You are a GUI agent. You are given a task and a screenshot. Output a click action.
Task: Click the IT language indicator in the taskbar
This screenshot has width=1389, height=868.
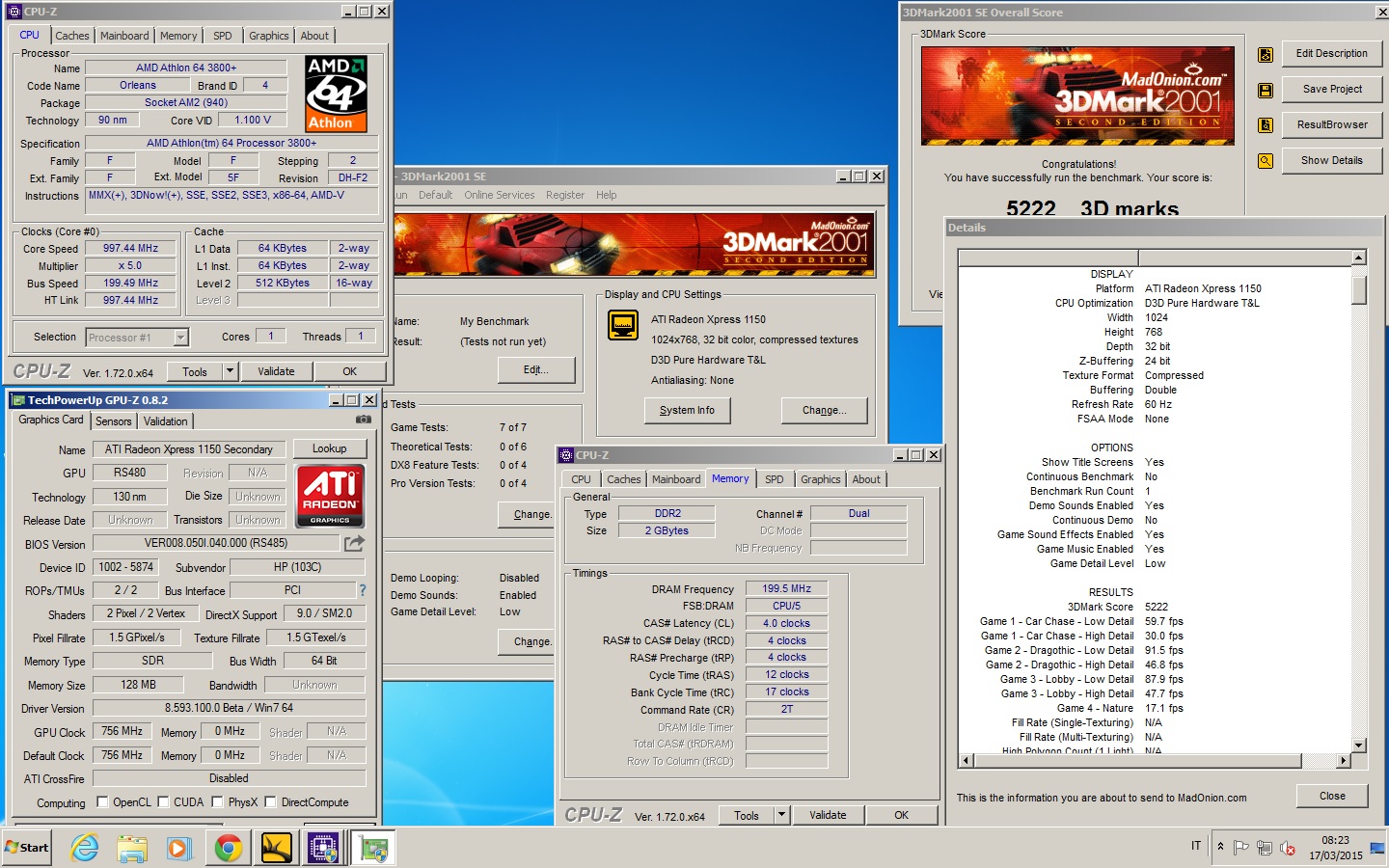tap(1196, 846)
